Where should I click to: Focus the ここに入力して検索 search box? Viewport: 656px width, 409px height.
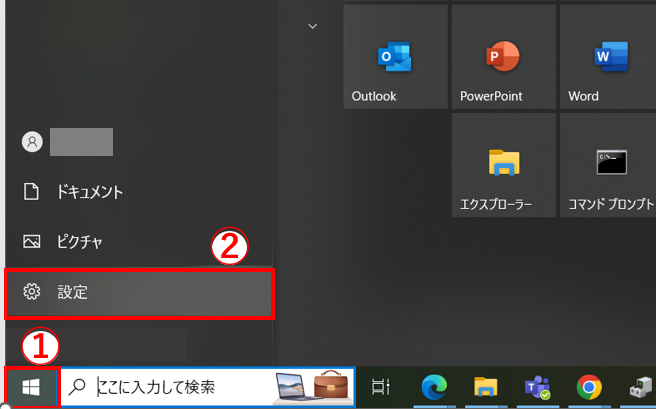[x=208, y=387]
